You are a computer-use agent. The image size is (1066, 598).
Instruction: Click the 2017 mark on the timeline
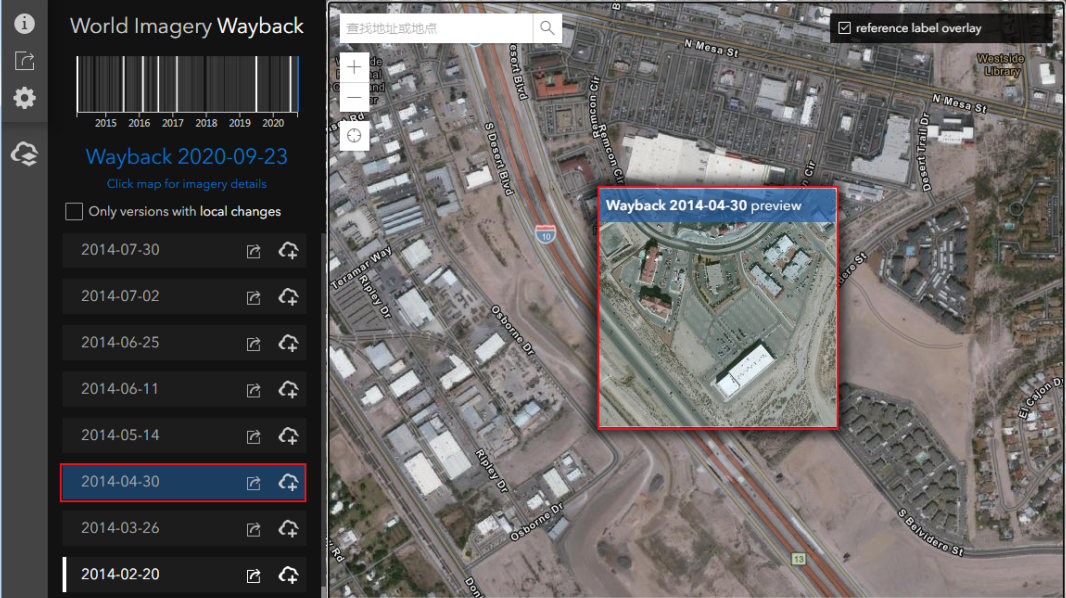point(173,123)
